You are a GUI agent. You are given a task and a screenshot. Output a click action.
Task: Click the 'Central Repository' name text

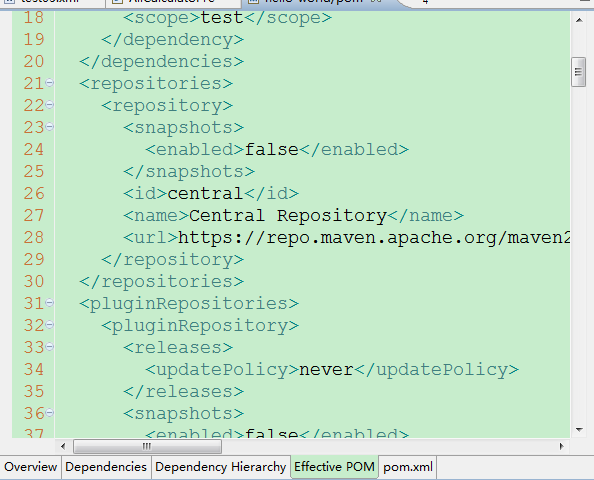point(288,216)
